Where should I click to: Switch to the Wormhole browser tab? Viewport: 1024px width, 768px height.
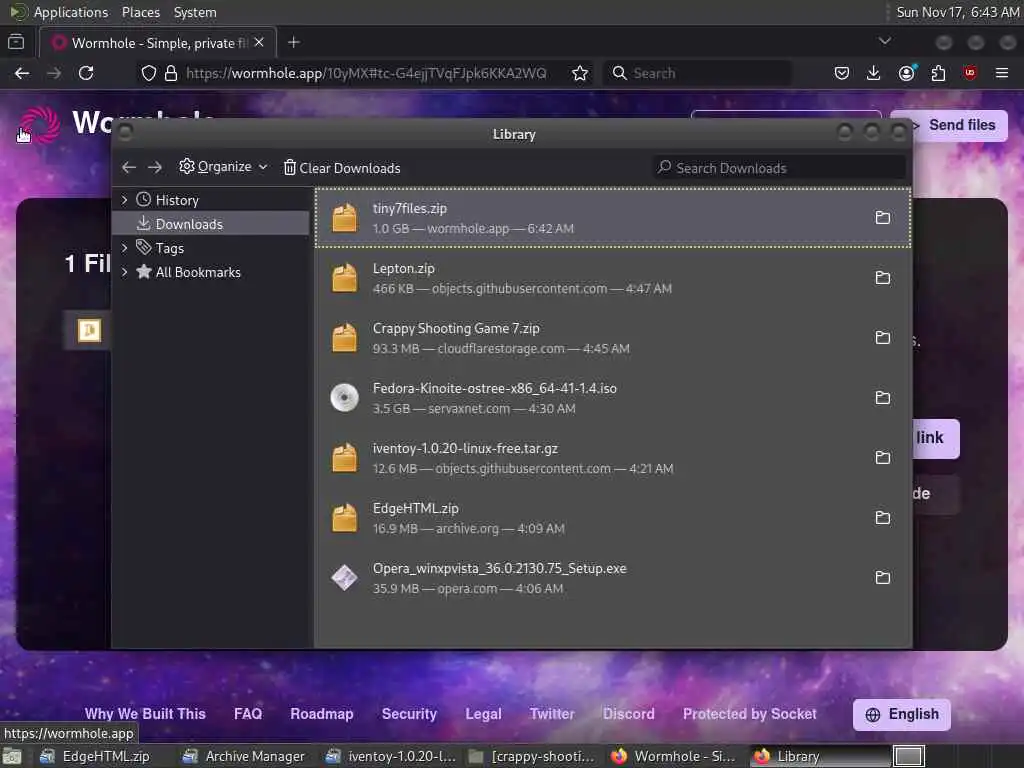point(158,43)
